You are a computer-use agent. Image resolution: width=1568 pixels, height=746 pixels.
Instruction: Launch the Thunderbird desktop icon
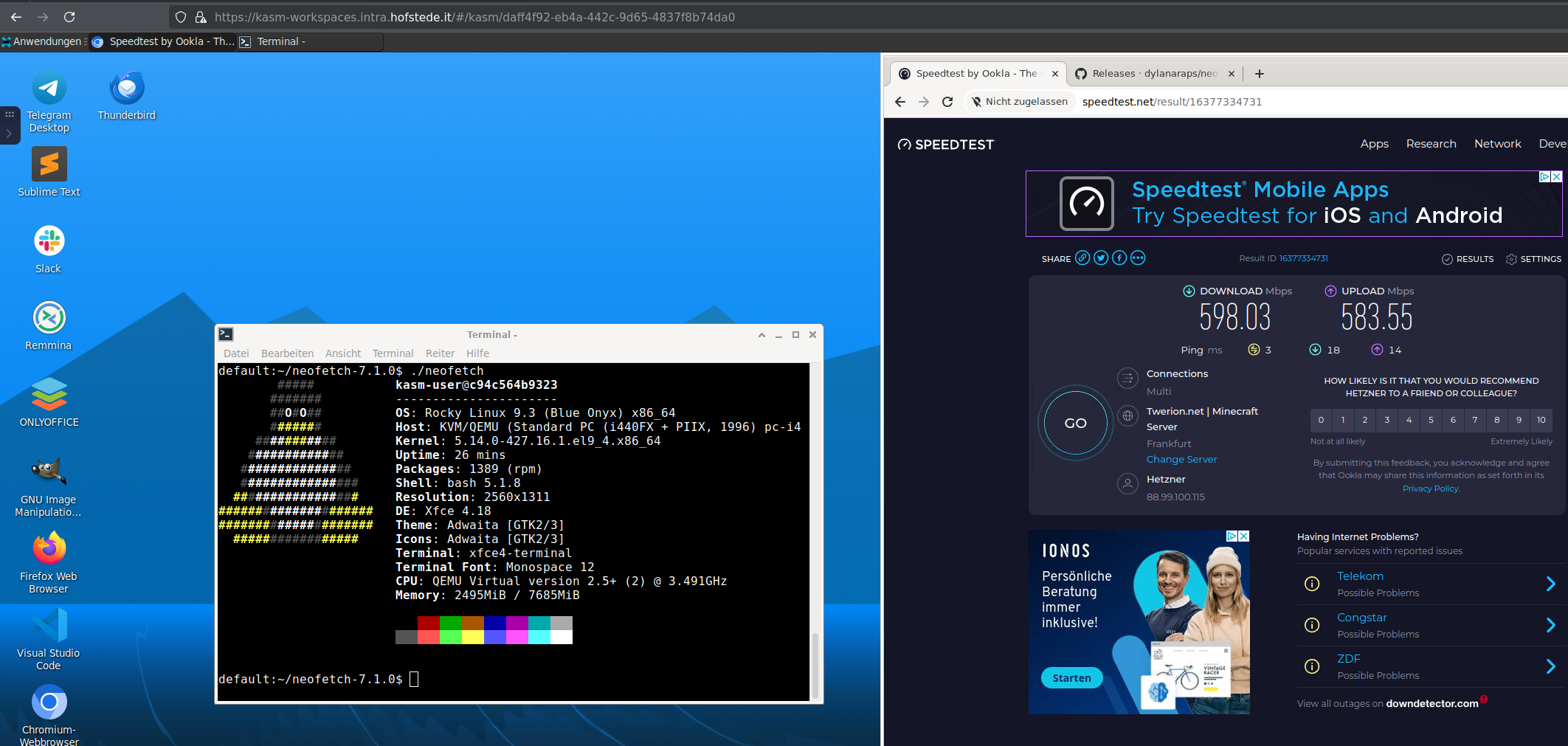click(126, 89)
